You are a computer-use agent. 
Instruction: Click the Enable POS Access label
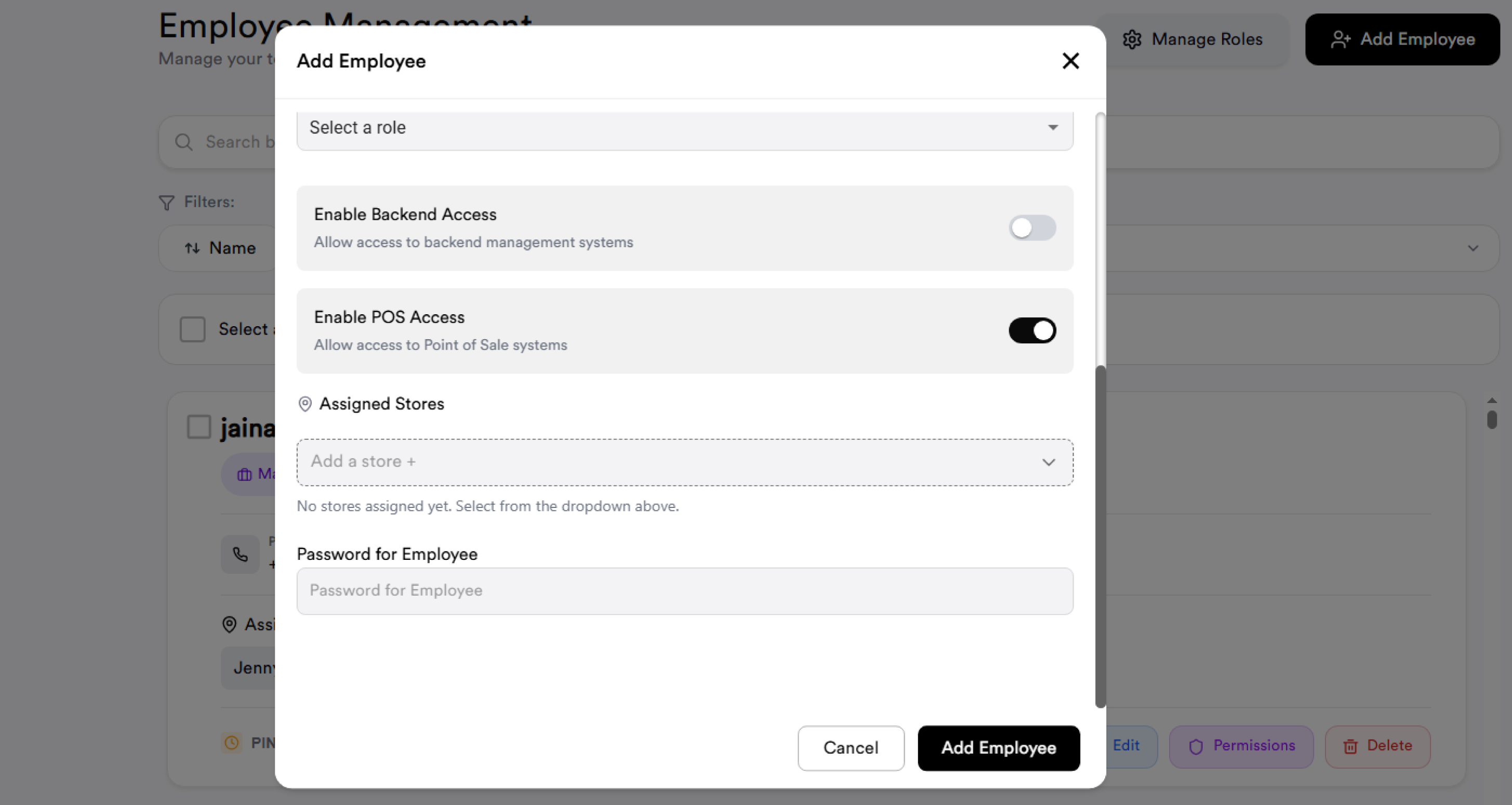coord(389,317)
